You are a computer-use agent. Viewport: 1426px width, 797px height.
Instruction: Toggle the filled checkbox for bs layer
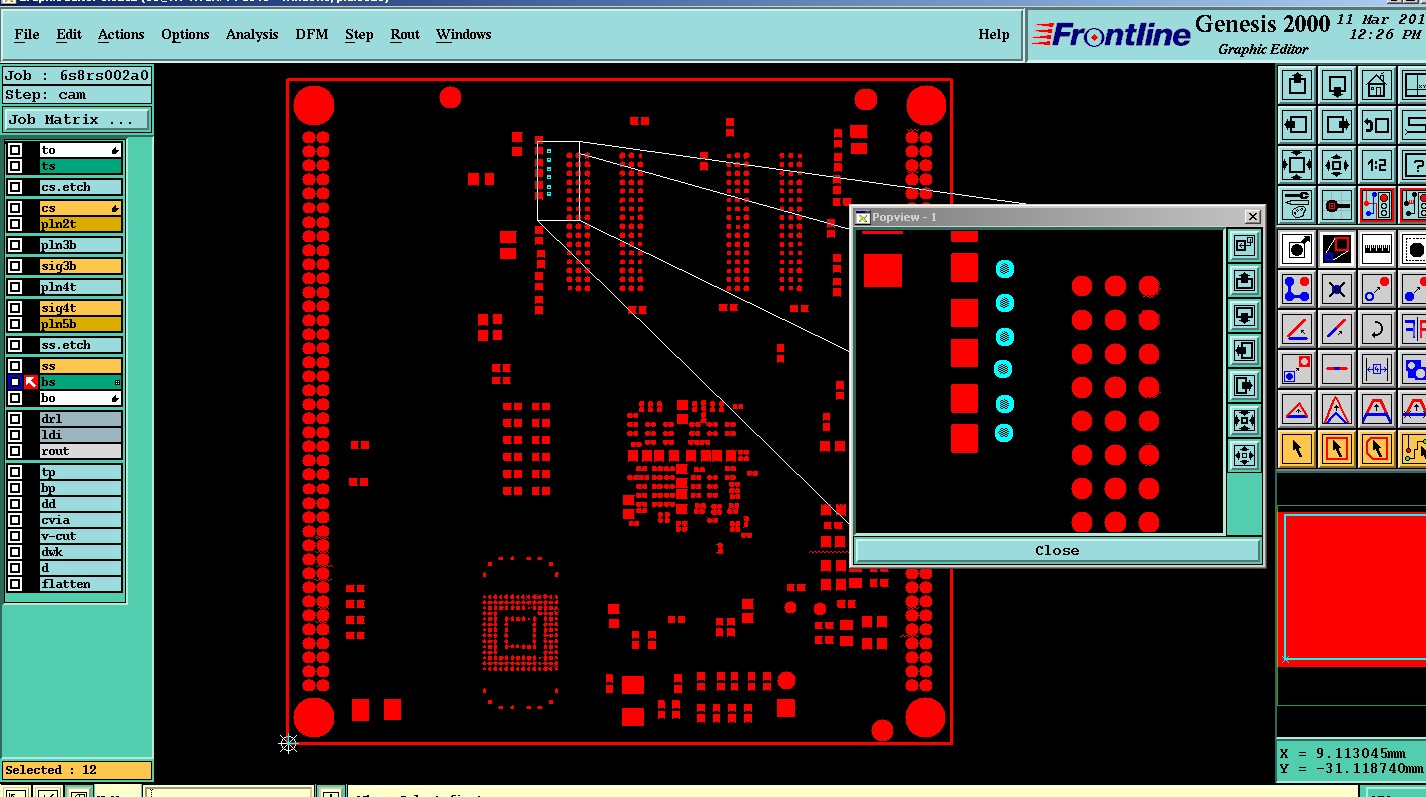point(15,382)
